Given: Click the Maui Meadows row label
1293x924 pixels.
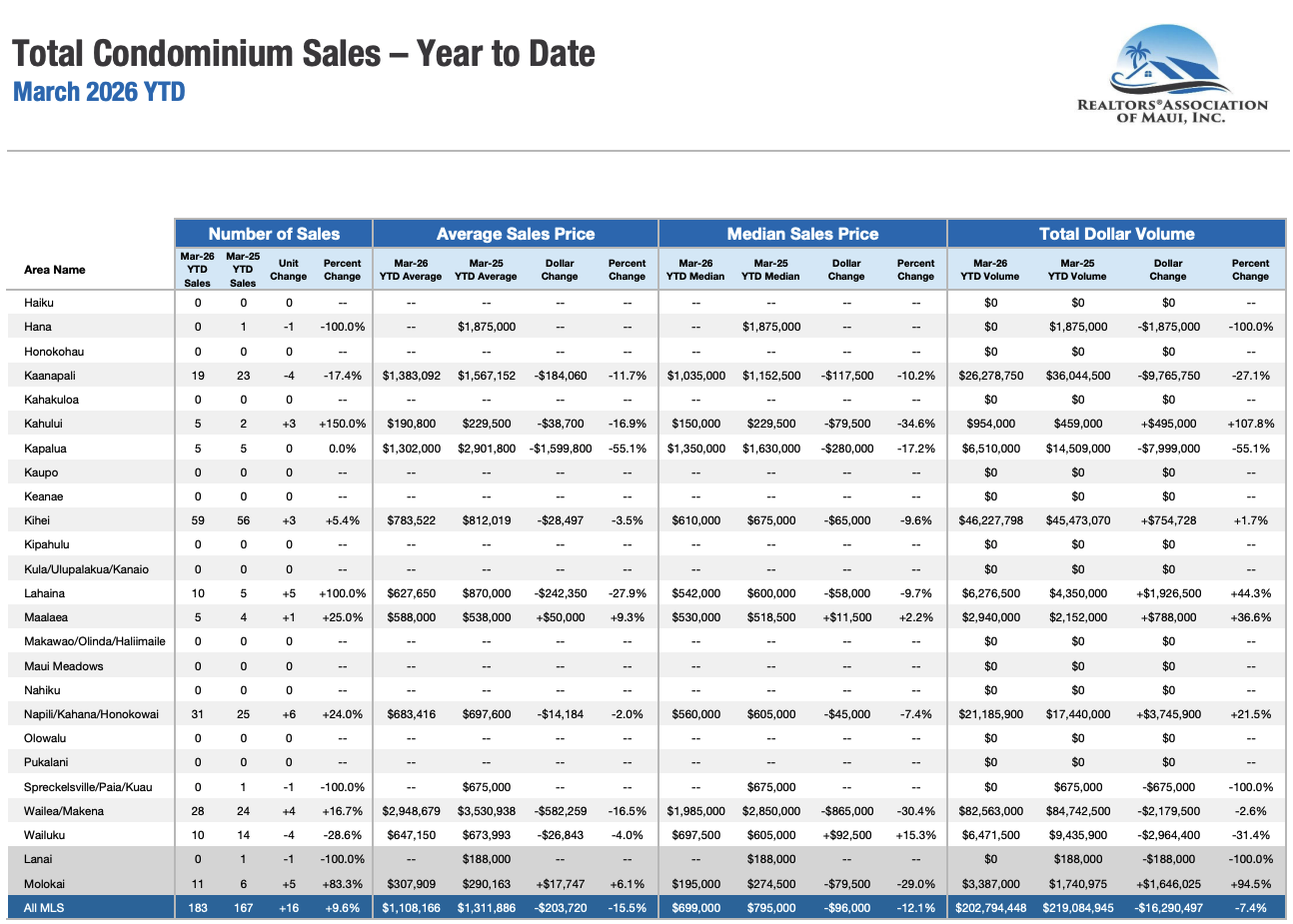Looking at the screenshot, I should pyautogui.click(x=64, y=666).
